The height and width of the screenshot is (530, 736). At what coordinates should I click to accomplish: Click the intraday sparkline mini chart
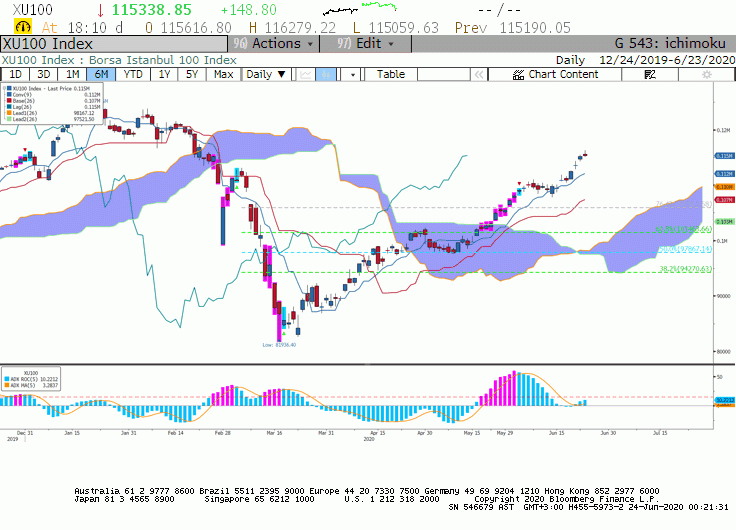coord(360,9)
